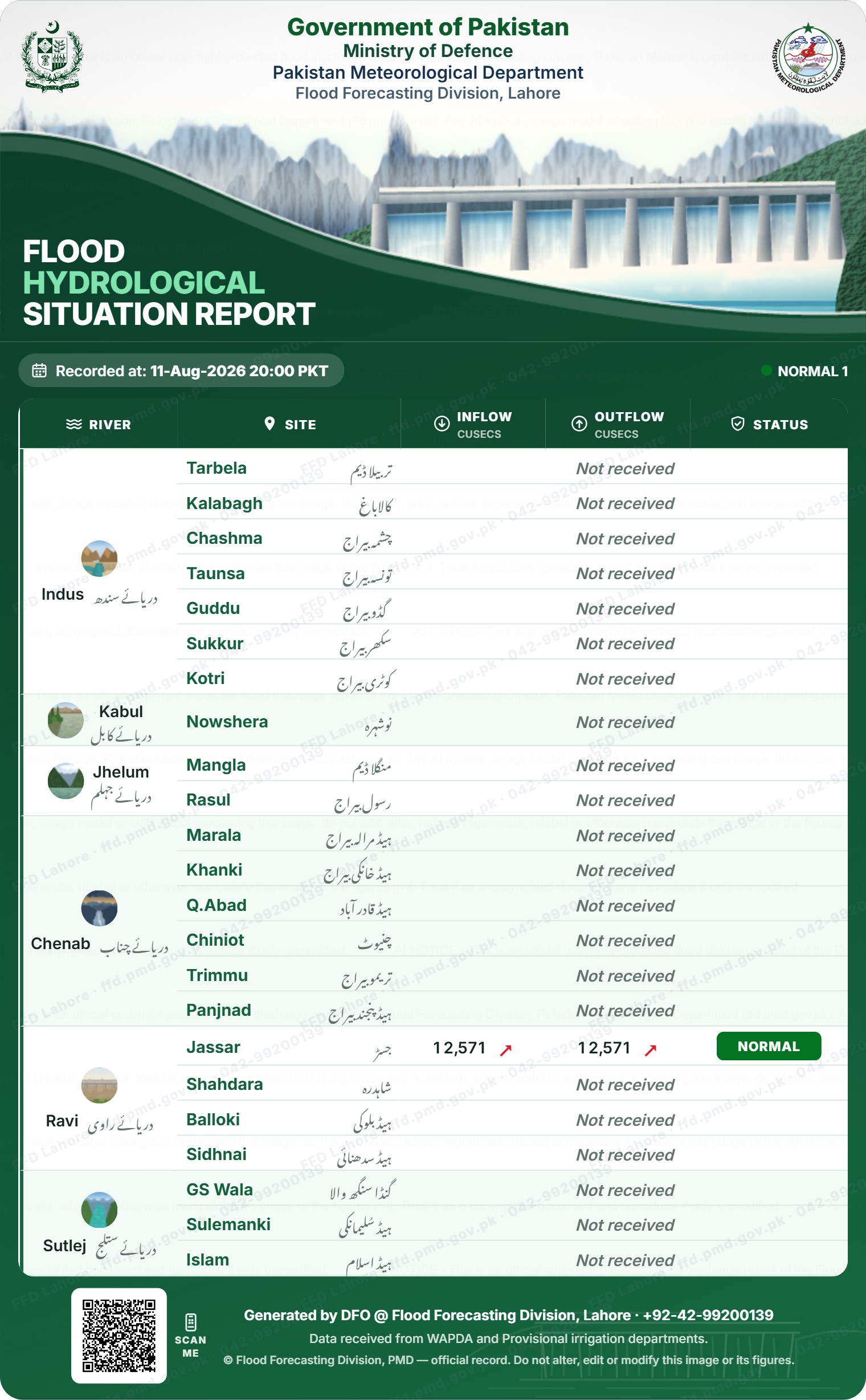The image size is (866, 1400).
Task: Click the Generated by DFO footer line
Action: [x=509, y=1315]
